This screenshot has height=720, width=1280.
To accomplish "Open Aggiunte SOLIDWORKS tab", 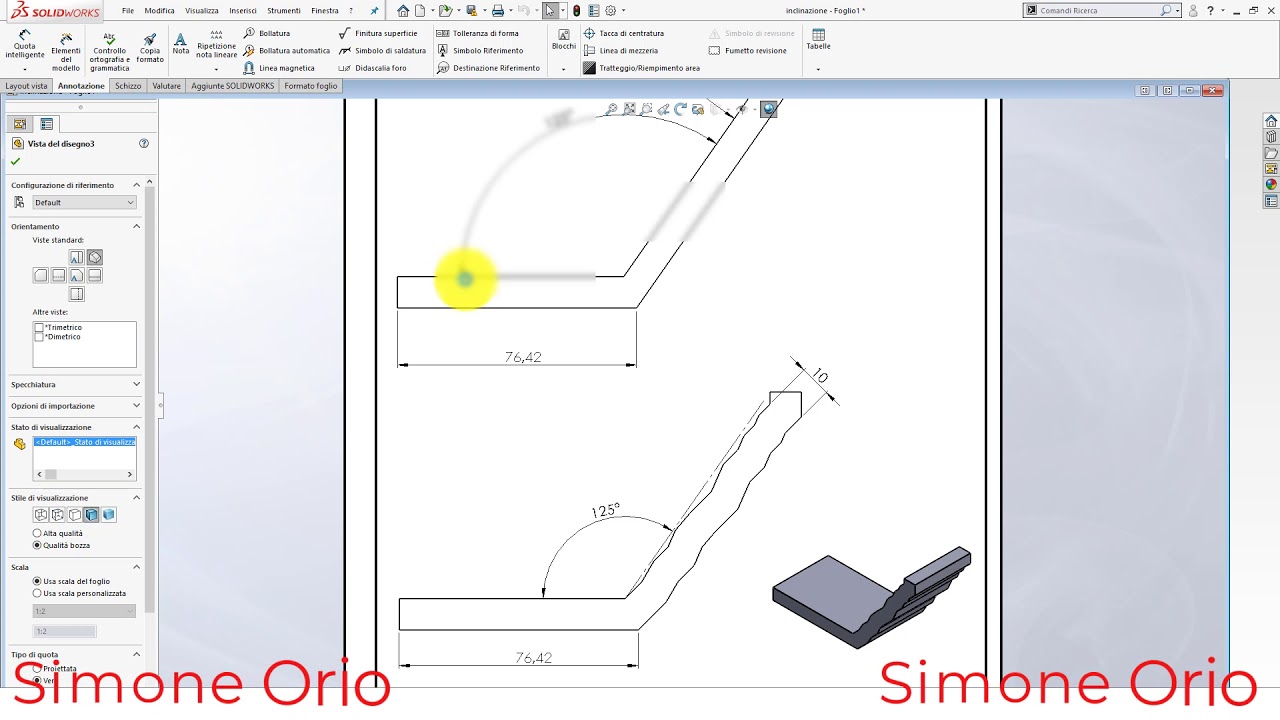I will tap(233, 86).
